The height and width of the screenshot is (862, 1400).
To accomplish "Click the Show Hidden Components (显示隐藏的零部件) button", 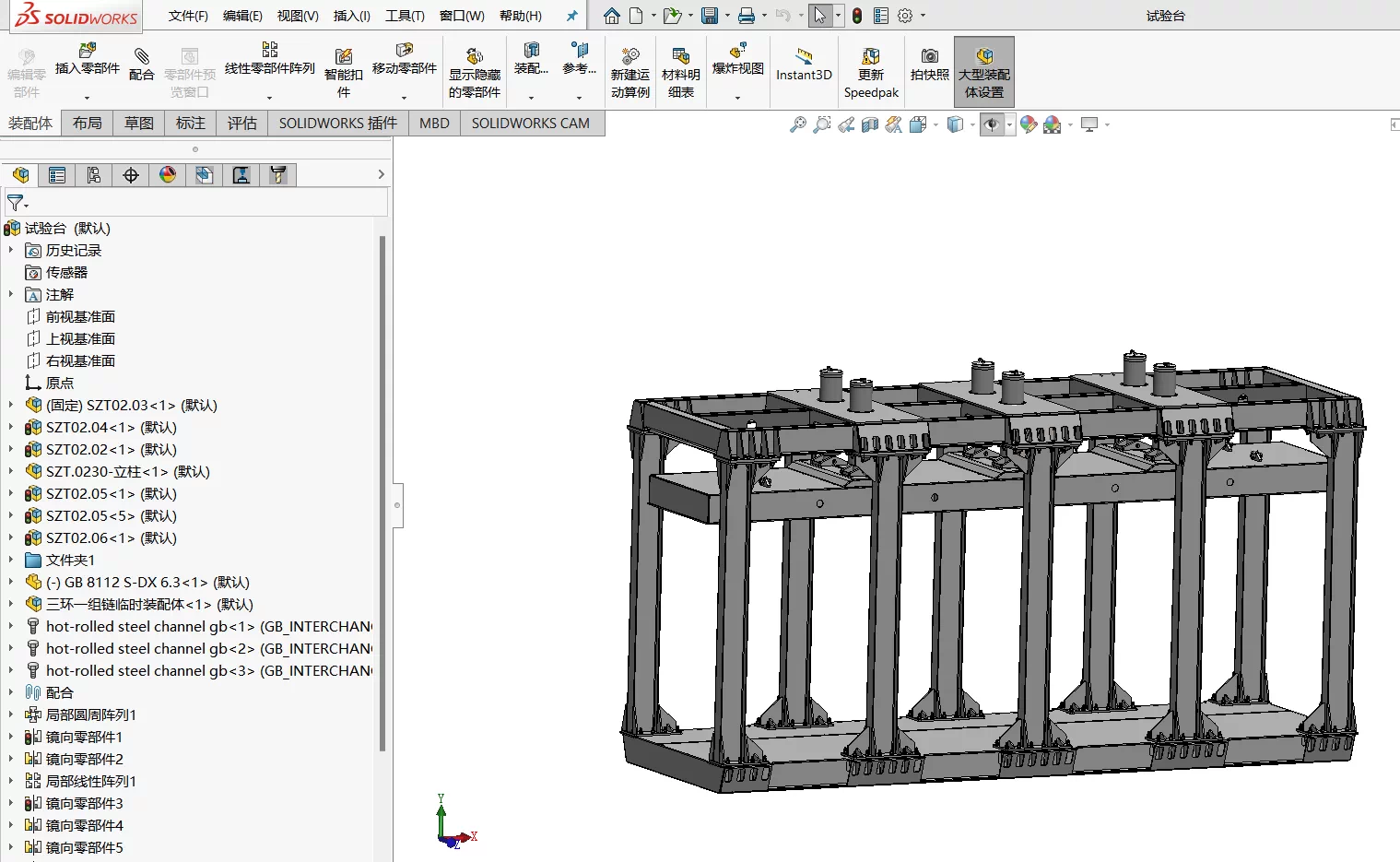I will pyautogui.click(x=475, y=73).
